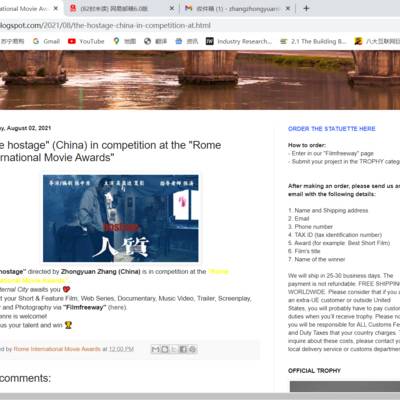Open the blue news icon bookmark
The image size is (400, 400).
coord(187,41)
